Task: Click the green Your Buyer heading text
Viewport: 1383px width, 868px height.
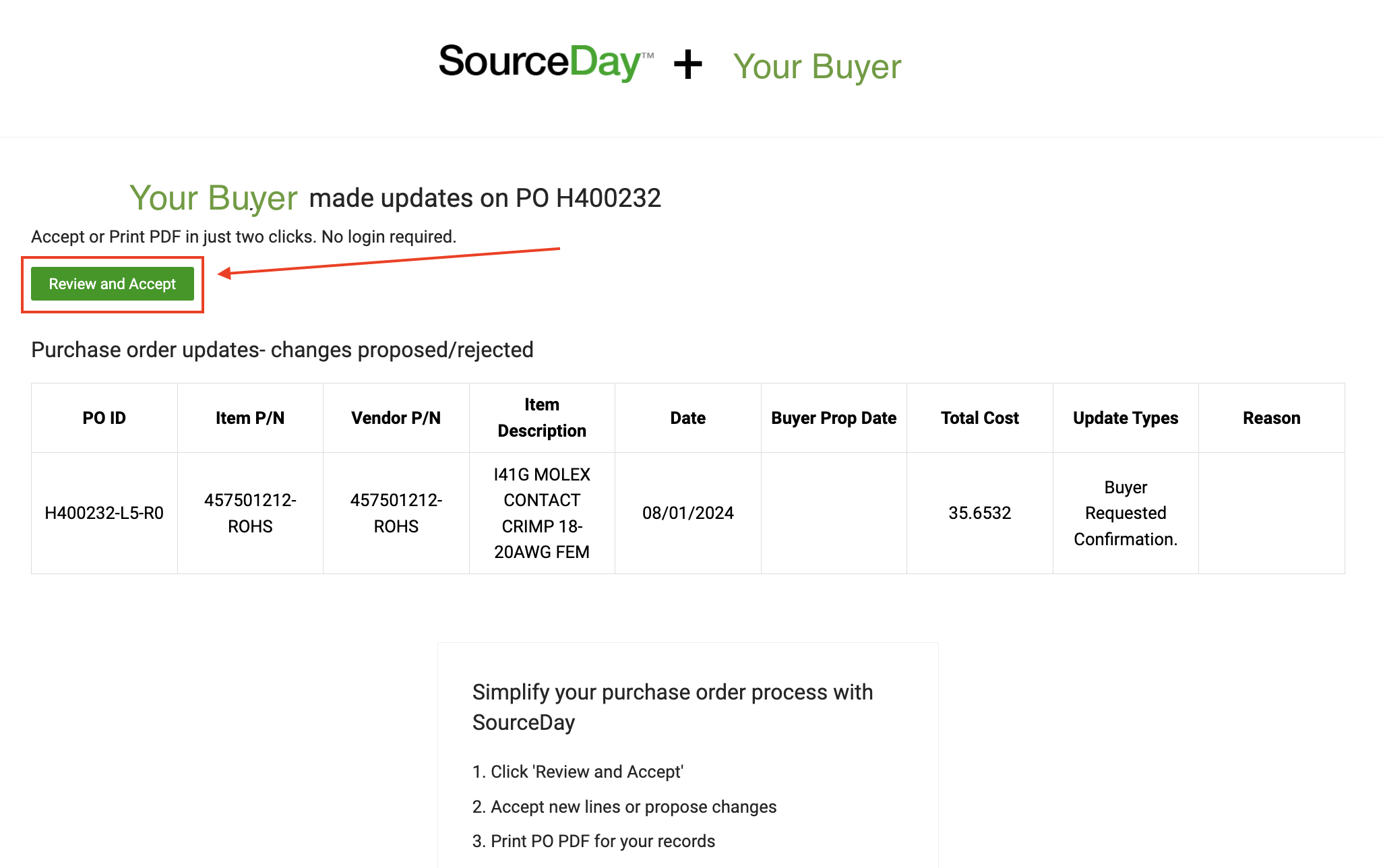Action: [x=213, y=198]
